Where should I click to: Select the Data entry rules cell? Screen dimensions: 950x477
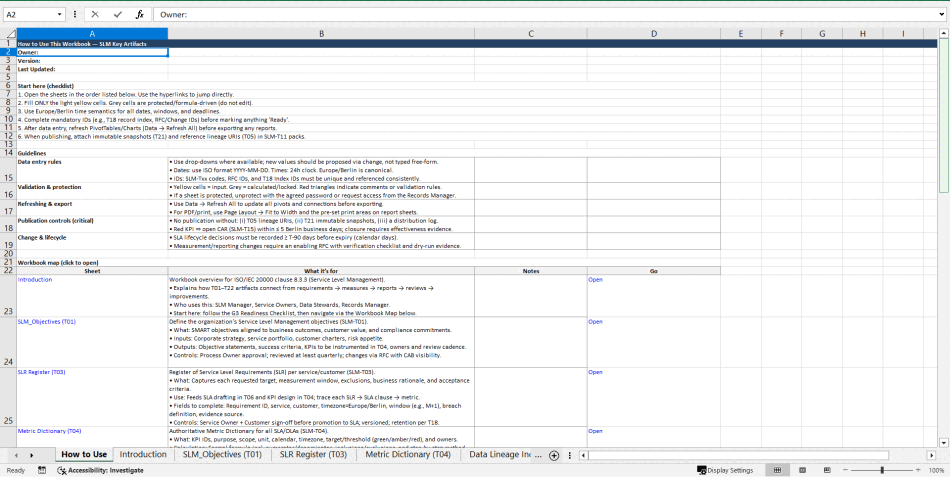(x=92, y=170)
